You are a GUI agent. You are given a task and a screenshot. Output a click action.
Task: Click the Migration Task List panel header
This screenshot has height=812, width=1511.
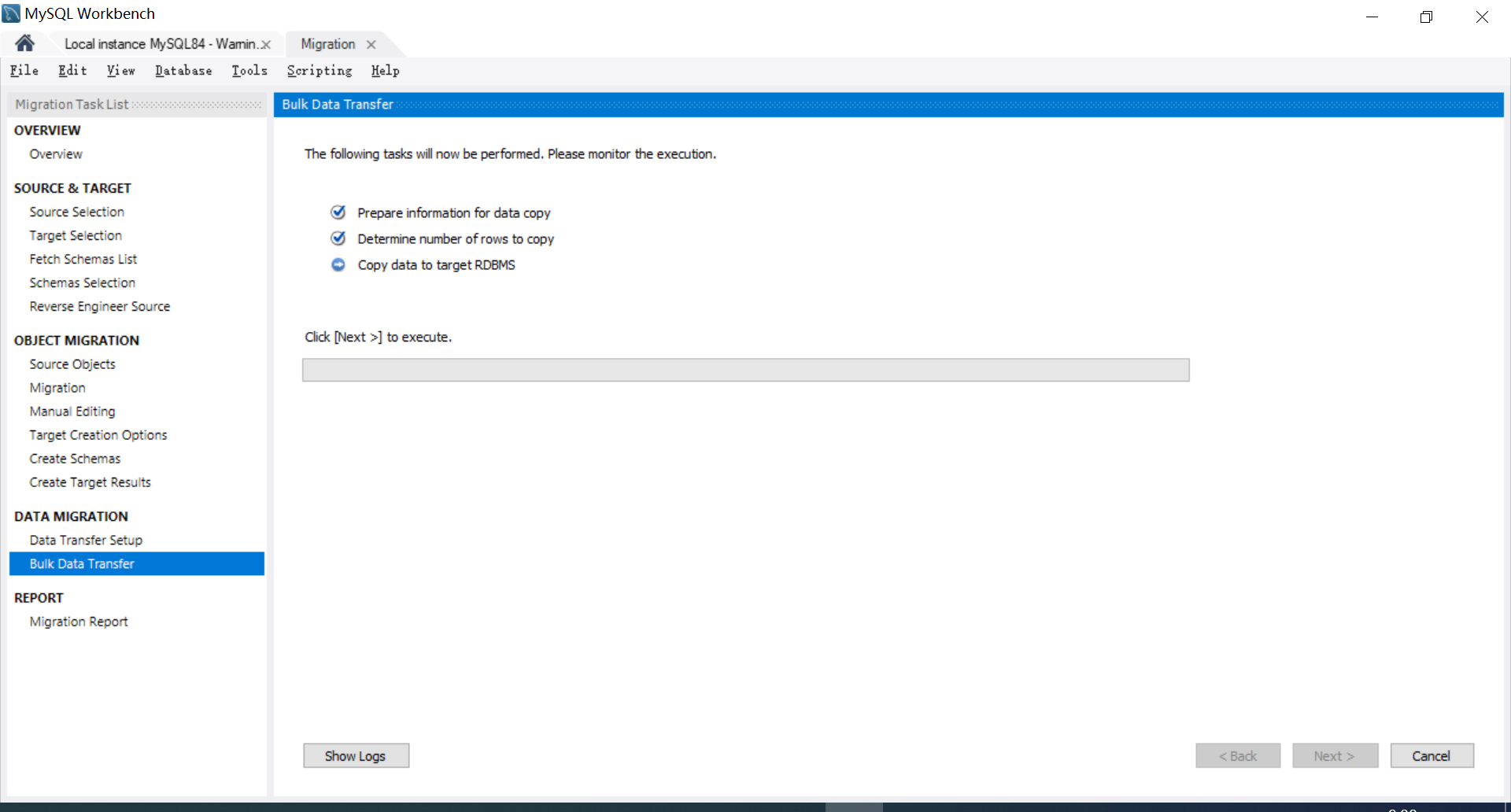tap(137, 105)
